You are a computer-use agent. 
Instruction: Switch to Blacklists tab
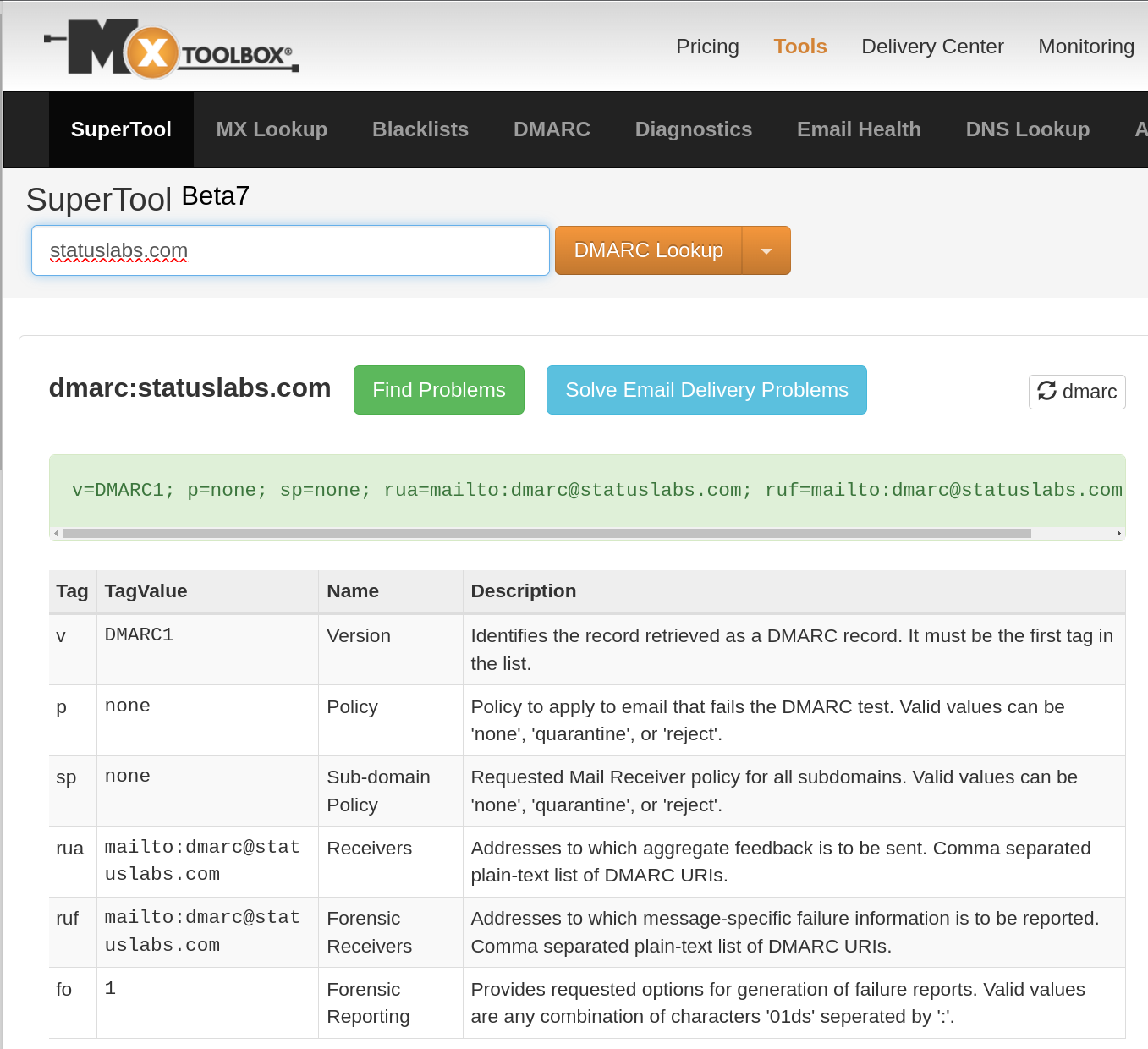(x=420, y=129)
